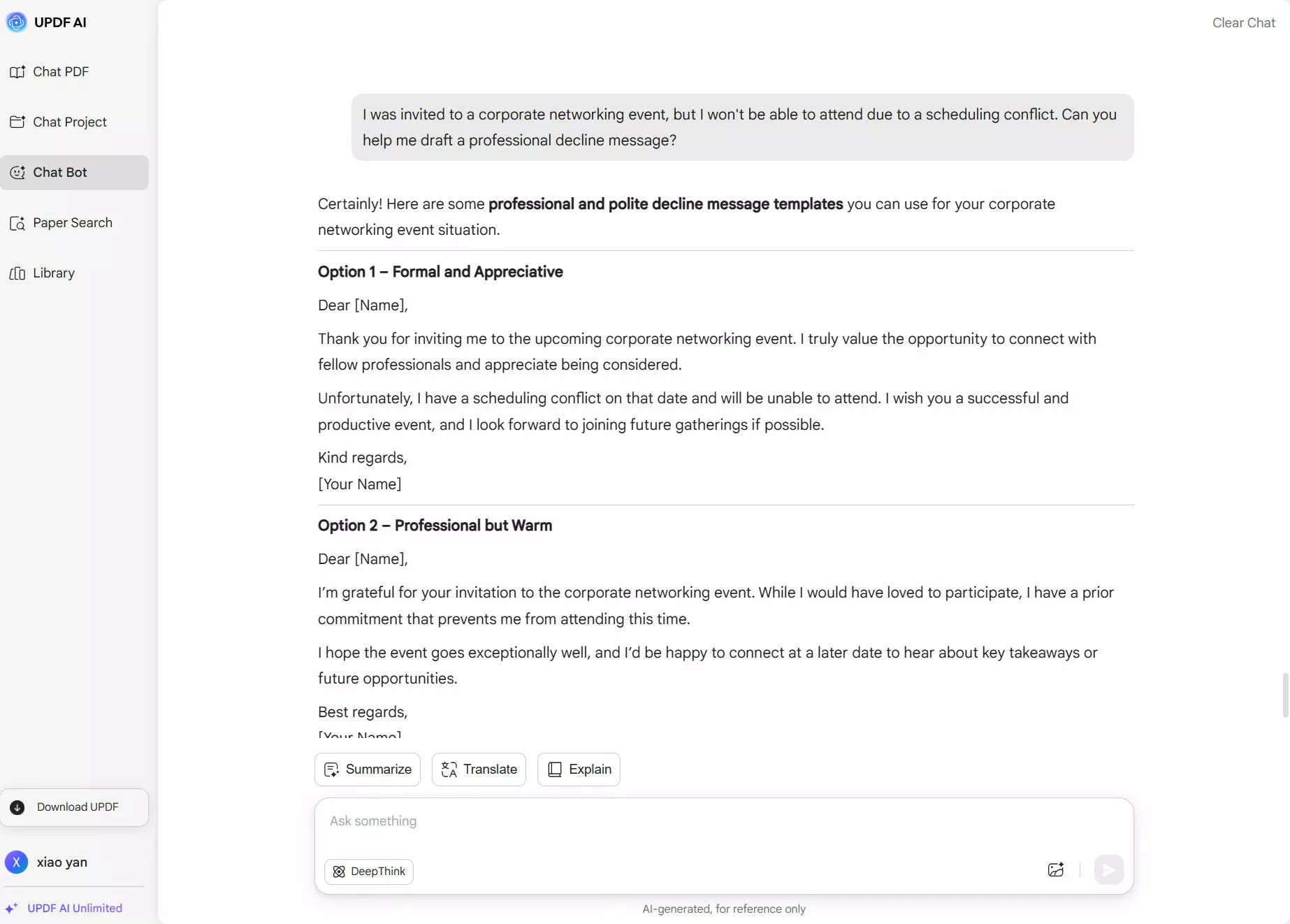Toggle DeepThink mode
Image resolution: width=1290 pixels, height=924 pixels.
pos(369,872)
